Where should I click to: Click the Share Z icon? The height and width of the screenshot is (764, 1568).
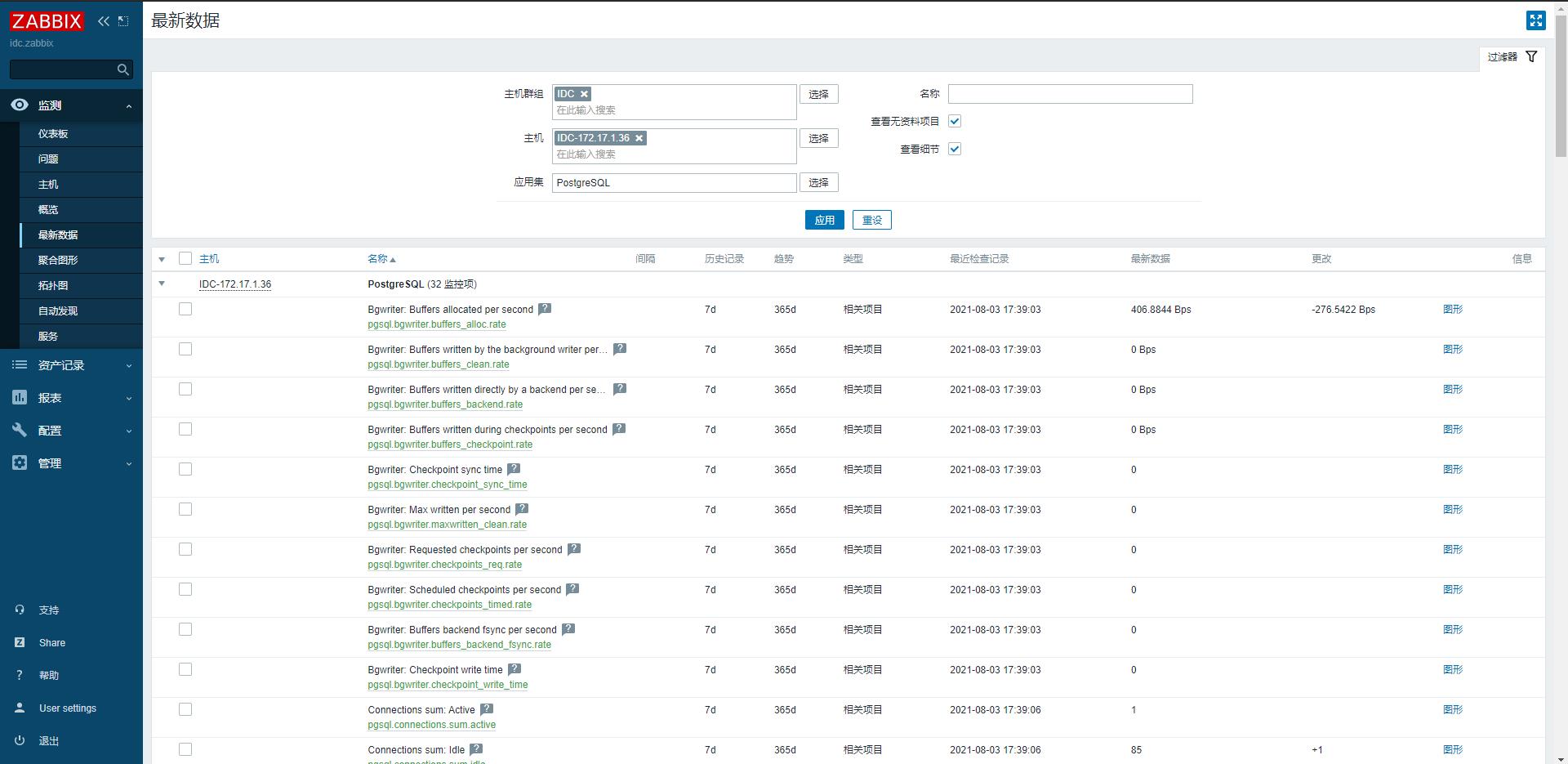click(x=20, y=642)
